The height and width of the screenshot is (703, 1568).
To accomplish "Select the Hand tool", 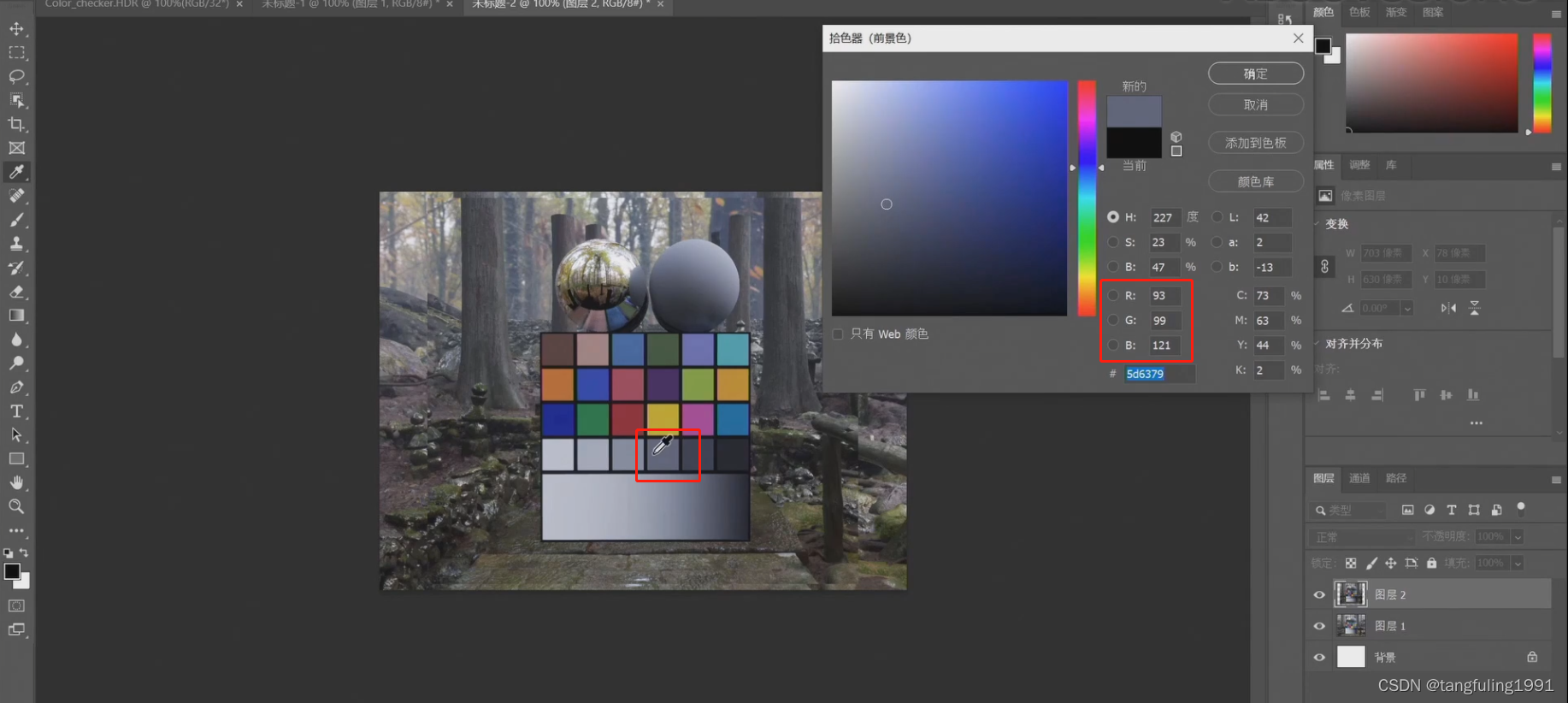I will coord(16,483).
